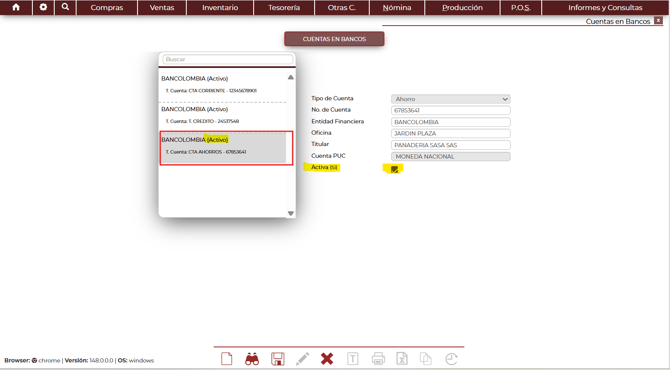Duplicate the record with the copy pages icon
The width and height of the screenshot is (670, 370).
(x=426, y=358)
